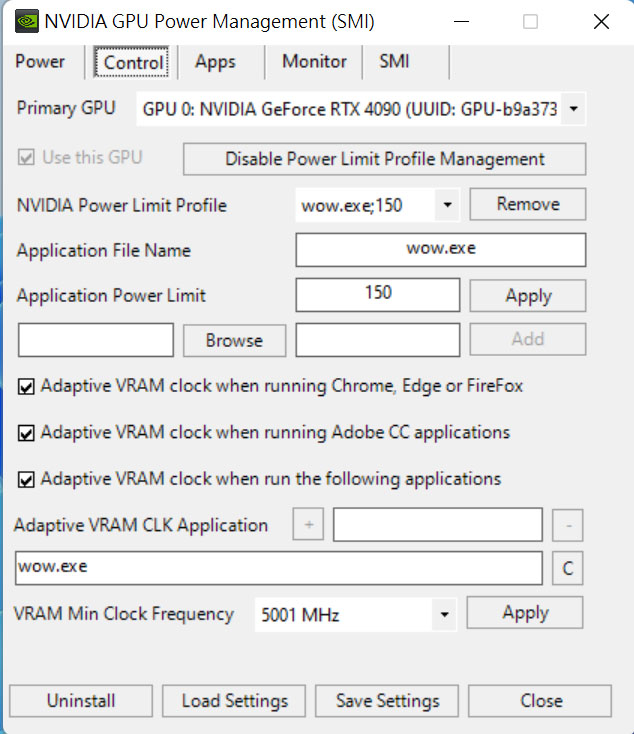
Task: Toggle Adaptive VRAM clock for Chrome, Edge or FireFox
Action: pos(26,386)
